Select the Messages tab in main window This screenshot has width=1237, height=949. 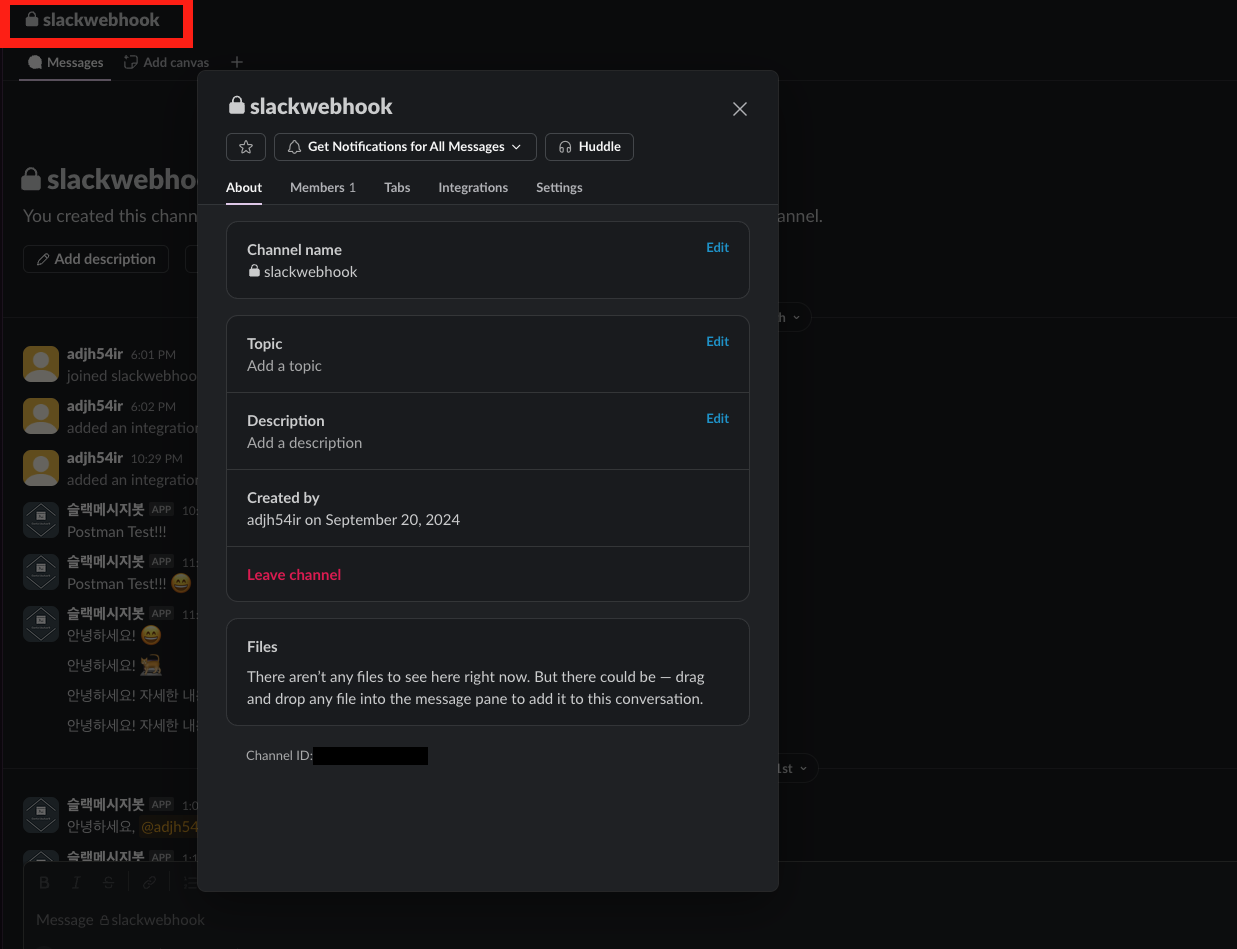66,62
